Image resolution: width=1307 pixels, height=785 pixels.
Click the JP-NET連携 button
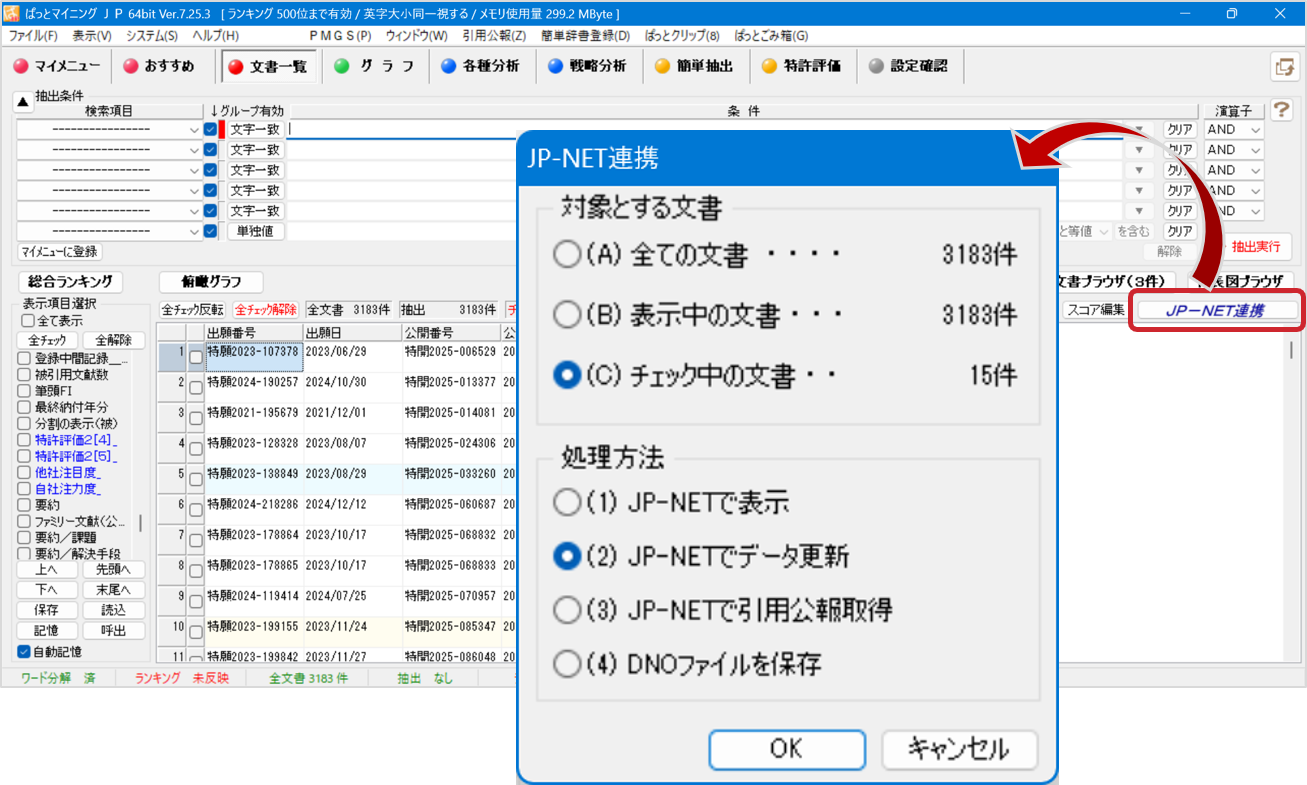coord(1214,311)
